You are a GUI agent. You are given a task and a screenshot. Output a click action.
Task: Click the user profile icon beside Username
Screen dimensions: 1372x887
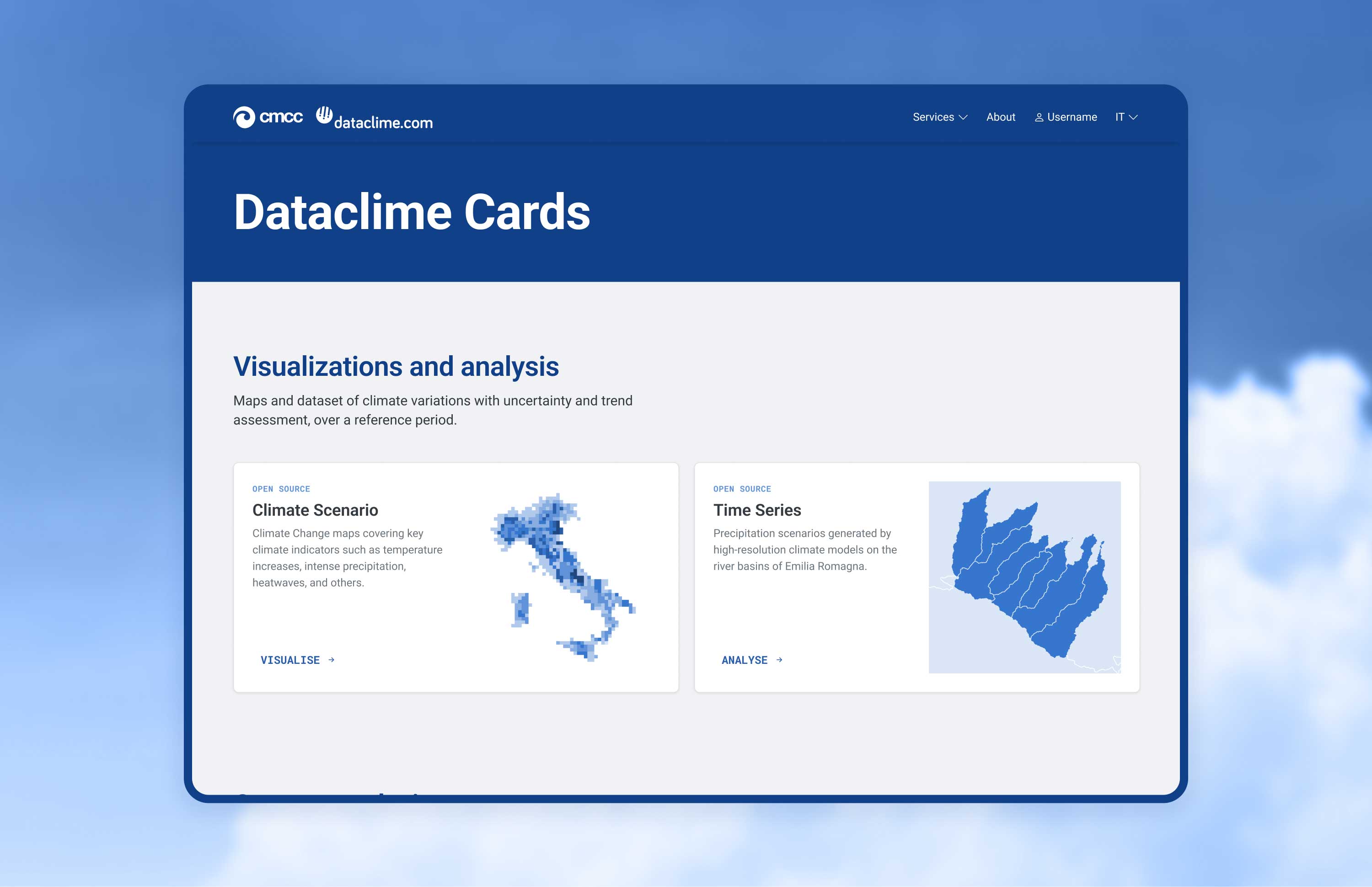coord(1039,117)
